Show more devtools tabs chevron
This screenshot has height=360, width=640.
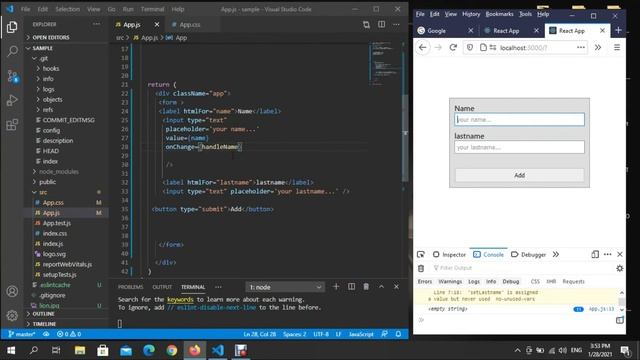[x=556, y=254]
